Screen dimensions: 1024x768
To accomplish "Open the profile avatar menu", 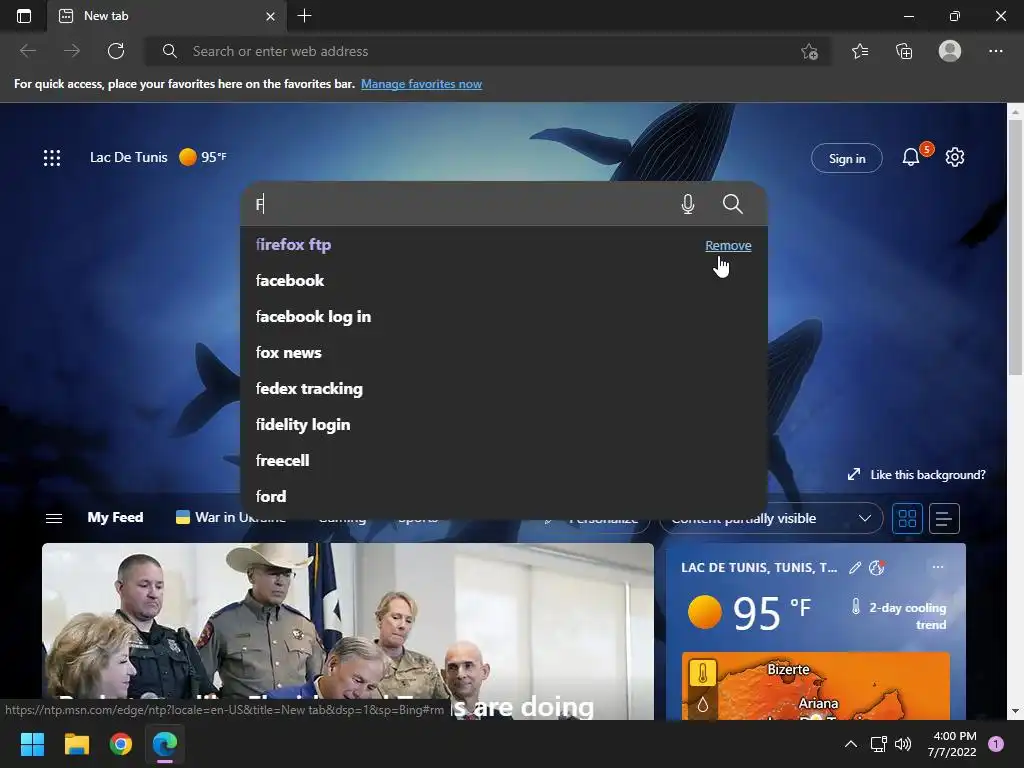I will (950, 51).
